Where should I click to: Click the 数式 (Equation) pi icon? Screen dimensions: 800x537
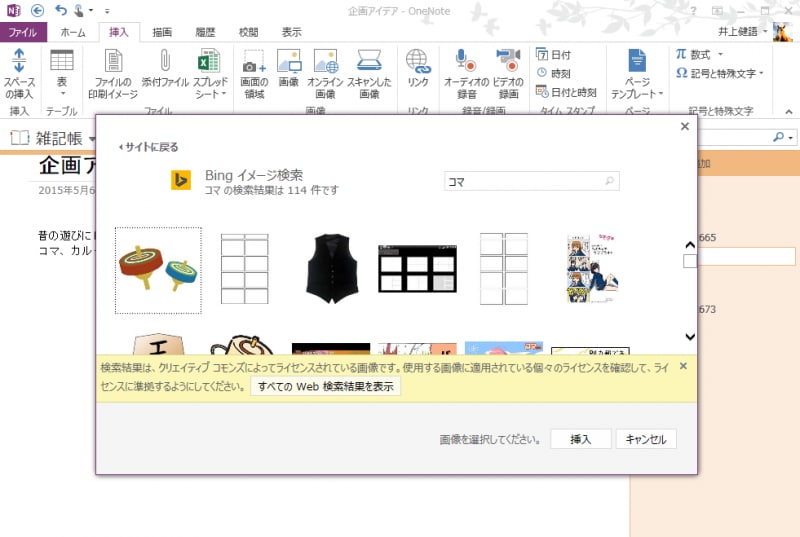tap(681, 54)
